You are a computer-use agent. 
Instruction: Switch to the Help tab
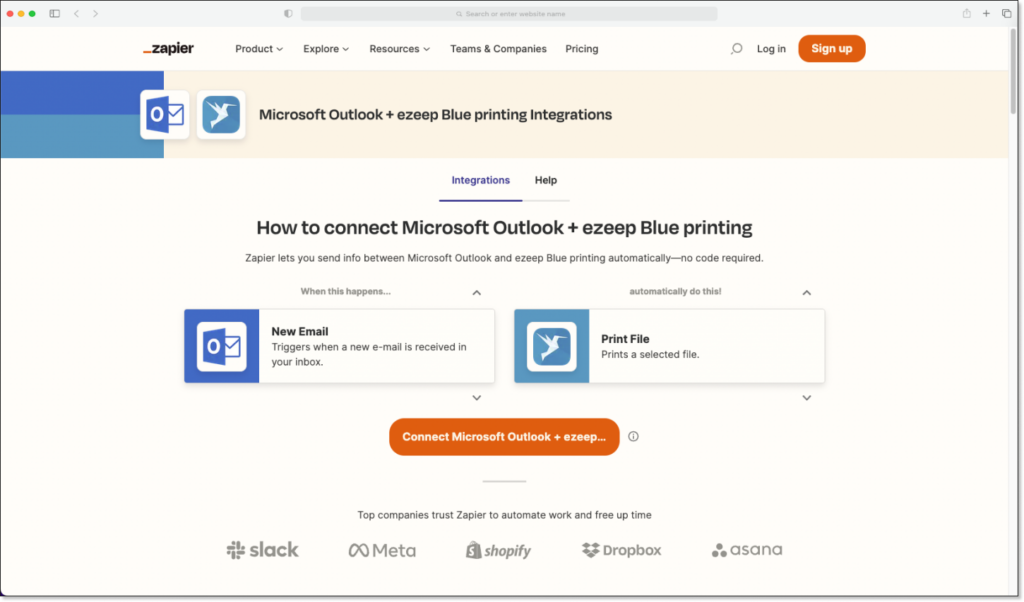pos(546,180)
